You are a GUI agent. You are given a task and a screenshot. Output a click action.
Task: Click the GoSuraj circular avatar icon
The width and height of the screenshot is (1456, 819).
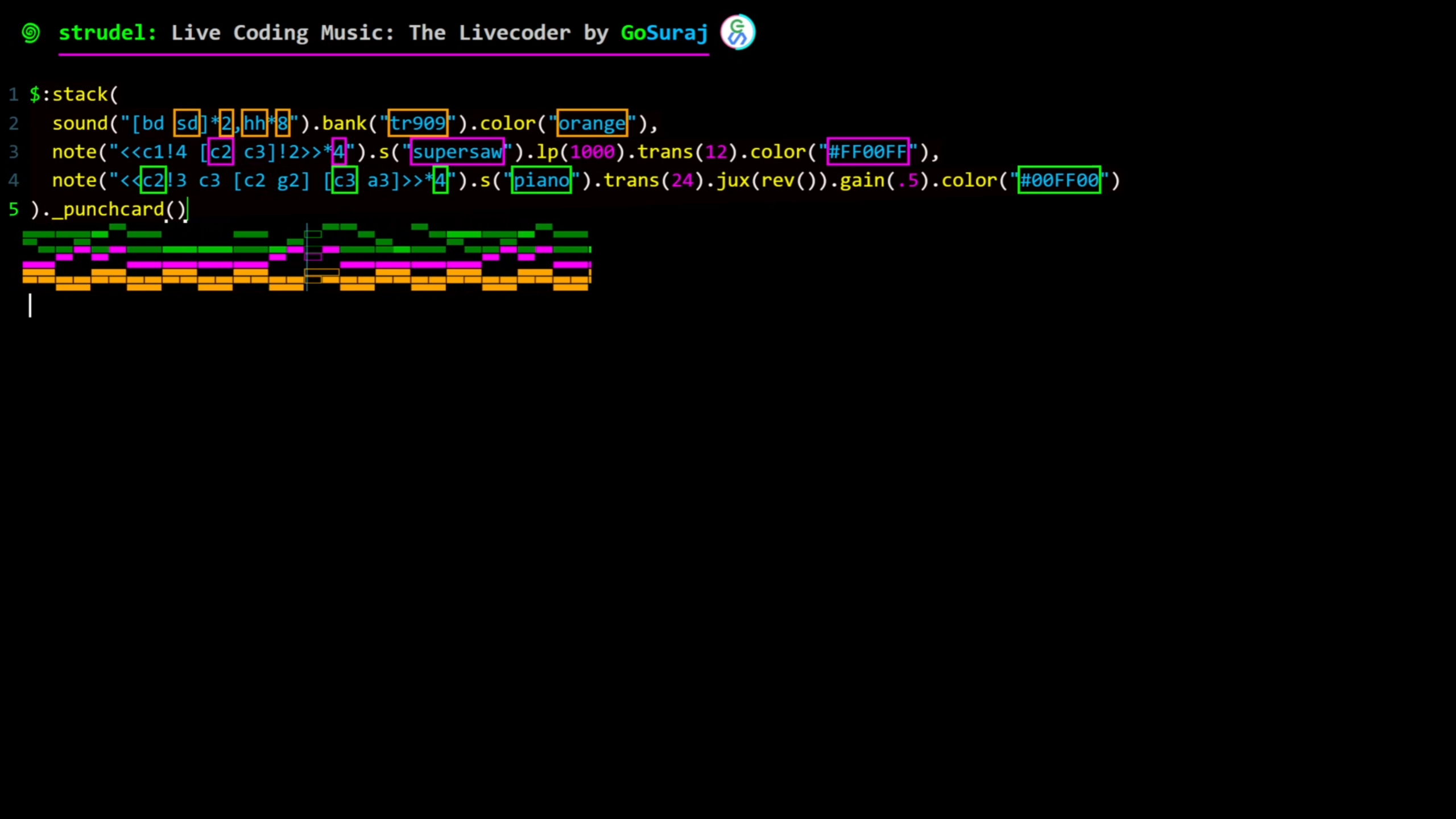click(x=738, y=32)
